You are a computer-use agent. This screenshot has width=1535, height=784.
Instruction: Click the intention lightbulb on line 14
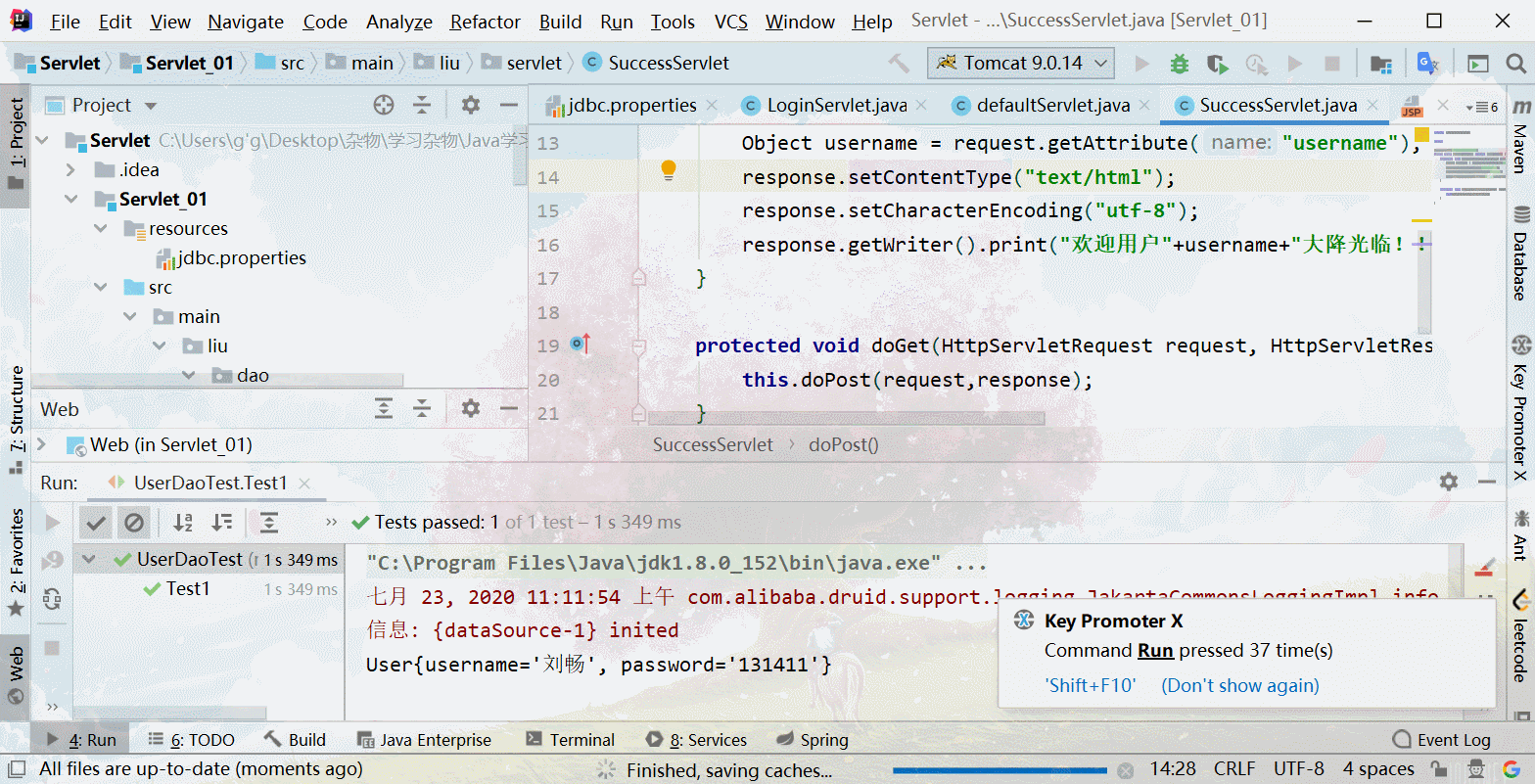(x=669, y=170)
